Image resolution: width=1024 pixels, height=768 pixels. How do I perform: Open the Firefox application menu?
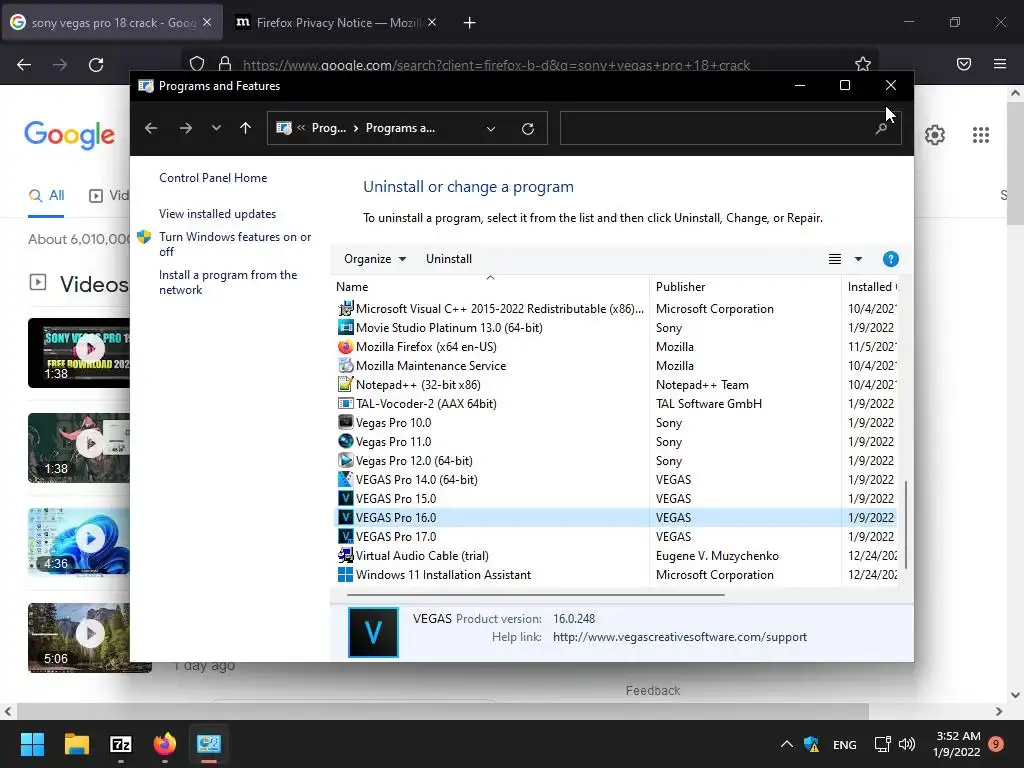1000,64
